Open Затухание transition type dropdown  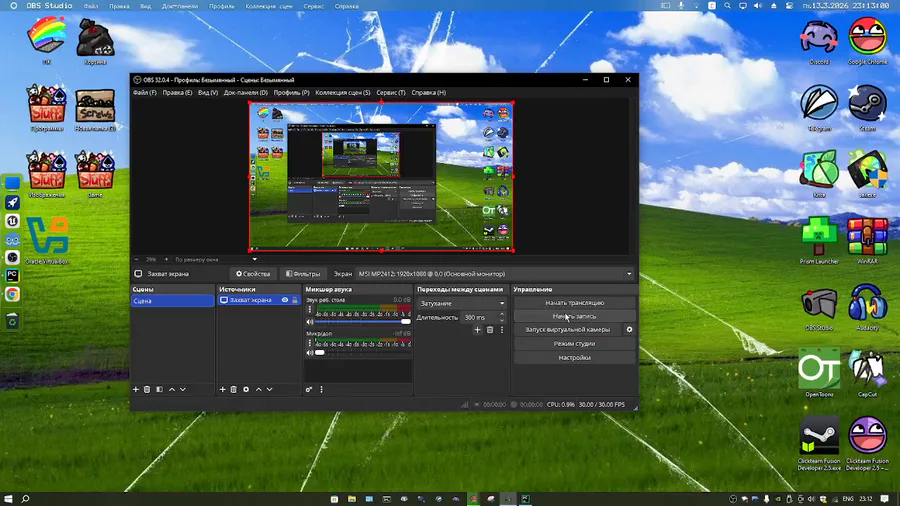tap(461, 303)
